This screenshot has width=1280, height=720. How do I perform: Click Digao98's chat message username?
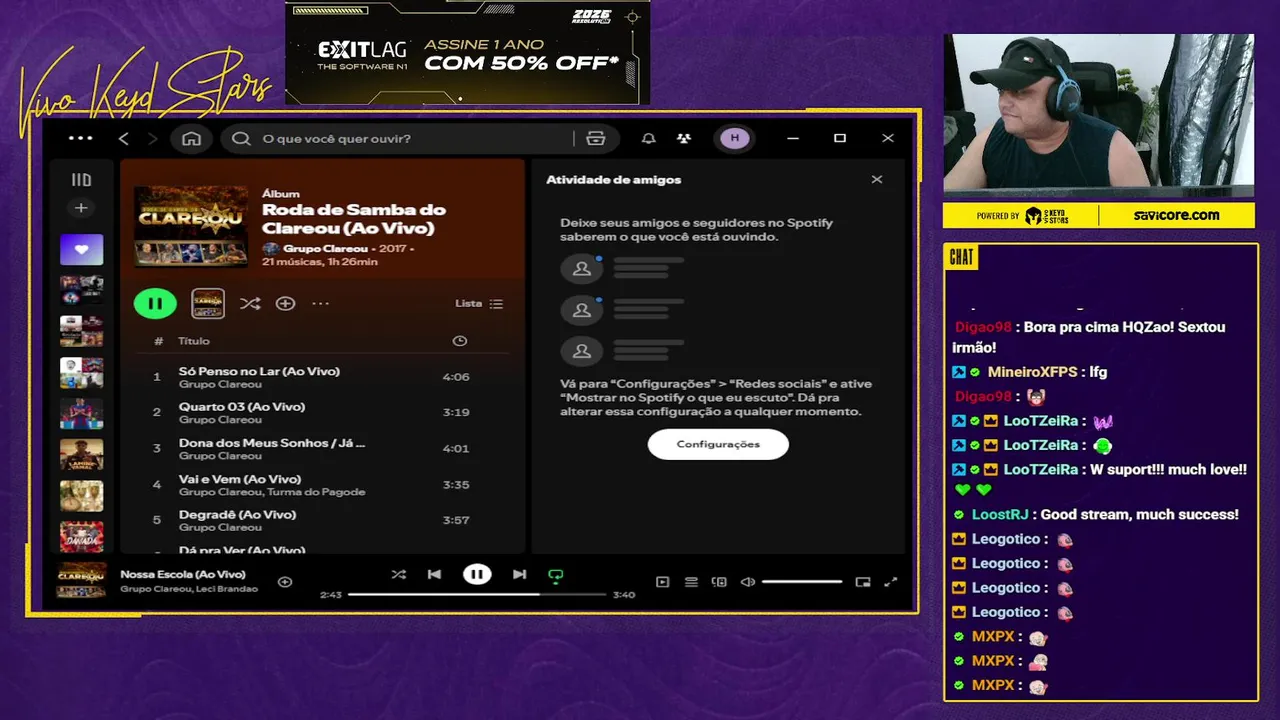pos(984,327)
